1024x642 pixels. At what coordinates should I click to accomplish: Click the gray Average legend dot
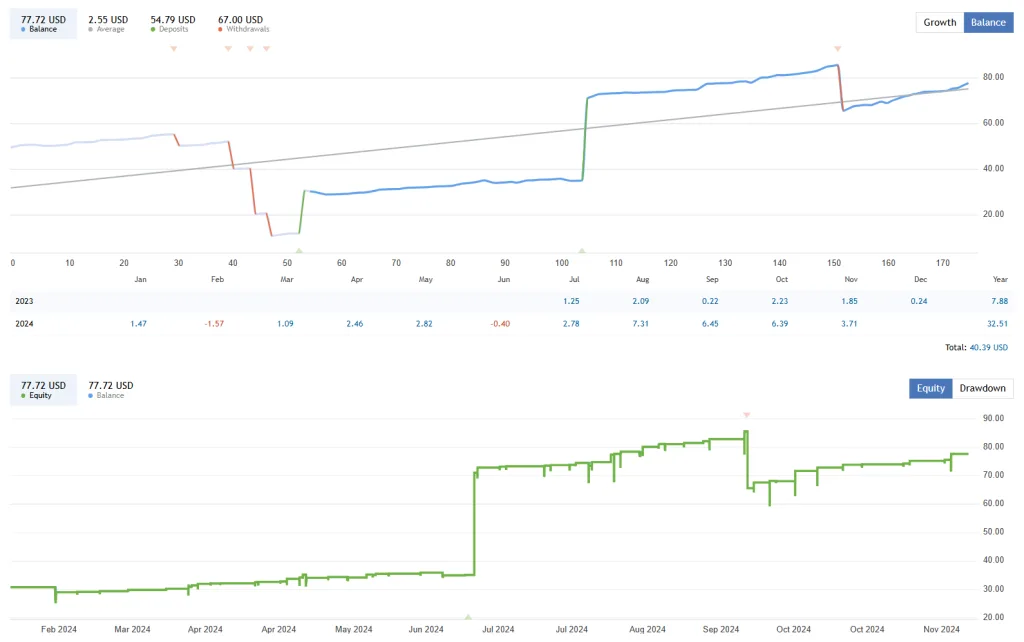tap(90, 31)
